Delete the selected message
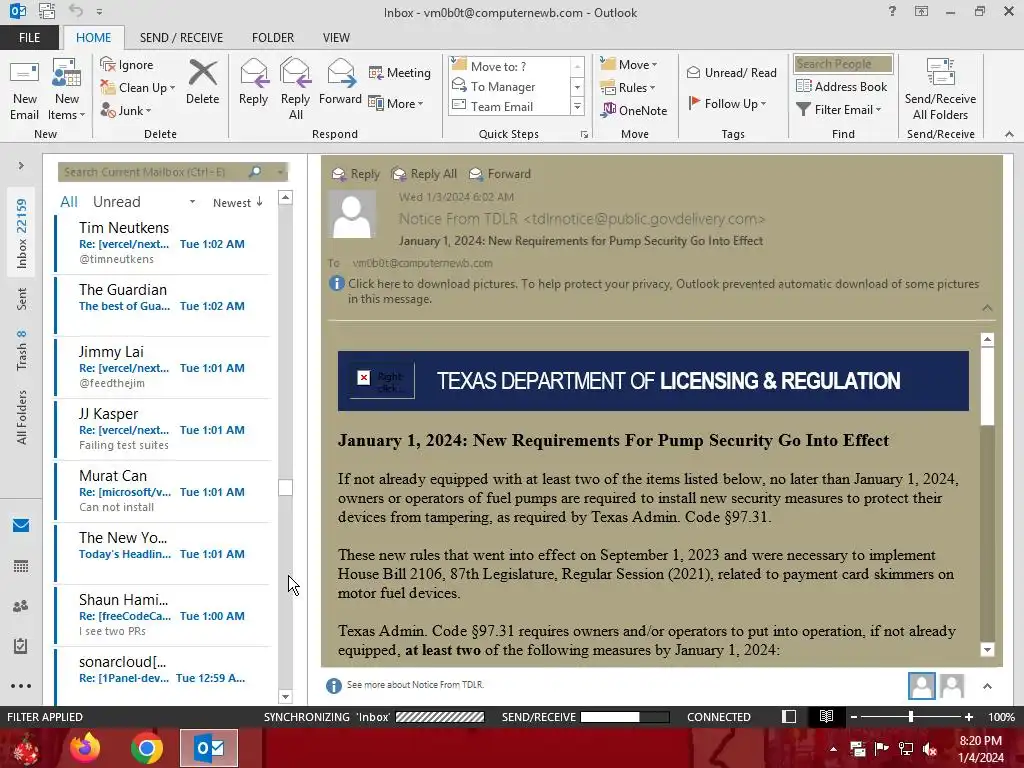Viewport: 1024px width, 768px height. [x=202, y=82]
